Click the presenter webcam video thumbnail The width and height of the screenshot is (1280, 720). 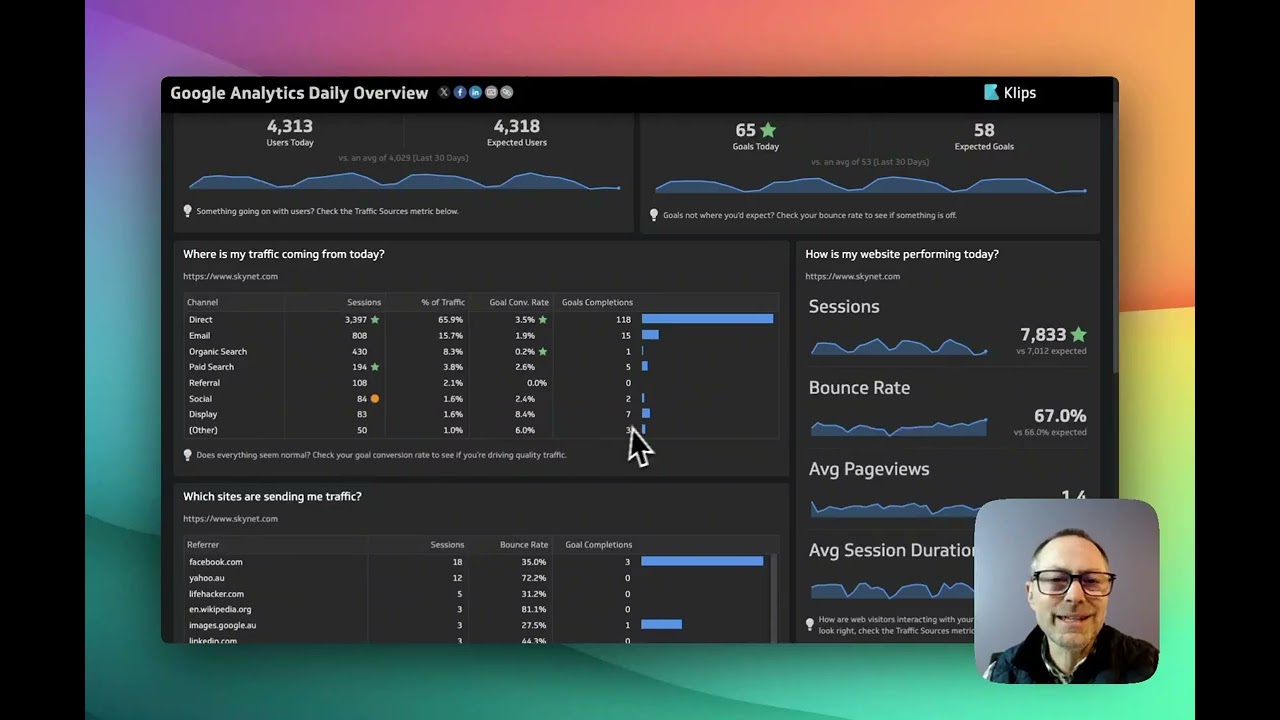[x=1066, y=590]
